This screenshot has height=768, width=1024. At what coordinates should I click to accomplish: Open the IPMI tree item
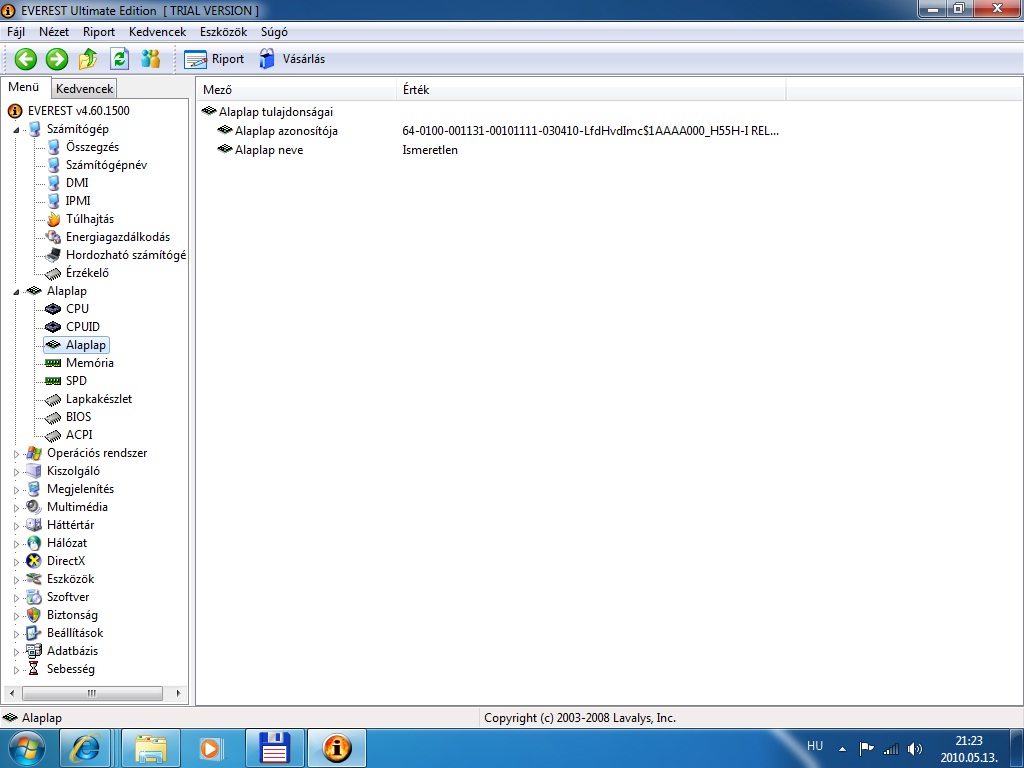pos(78,200)
